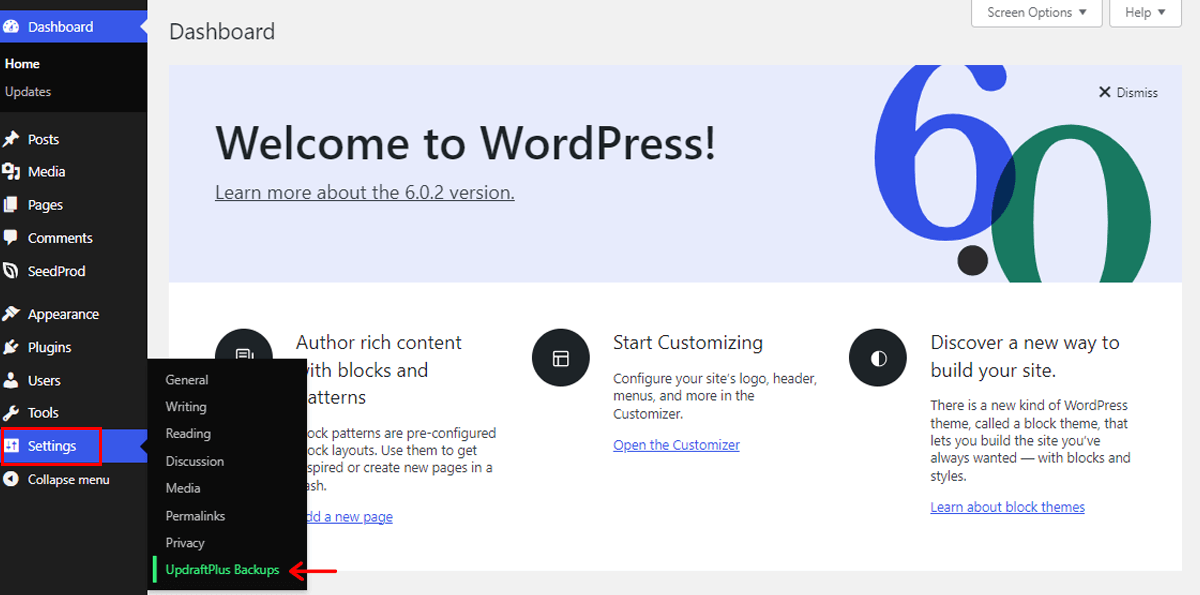Click the Dashboard menu label
Viewport: 1200px width, 595px height.
pos(61,27)
